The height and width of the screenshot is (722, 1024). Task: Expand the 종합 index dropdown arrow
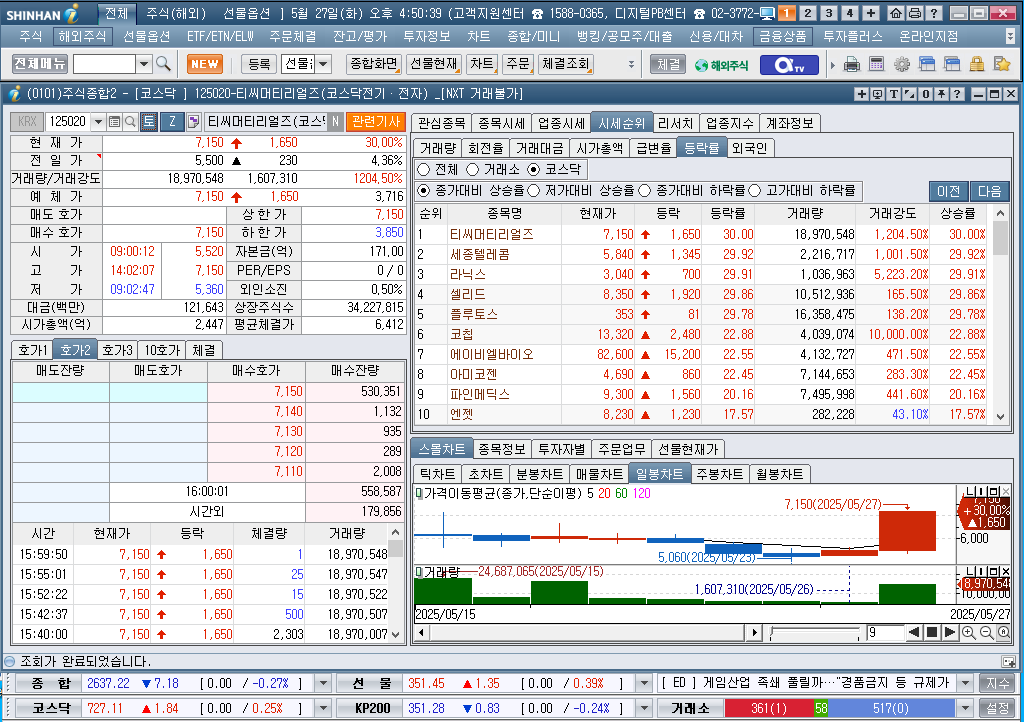tap(323, 683)
